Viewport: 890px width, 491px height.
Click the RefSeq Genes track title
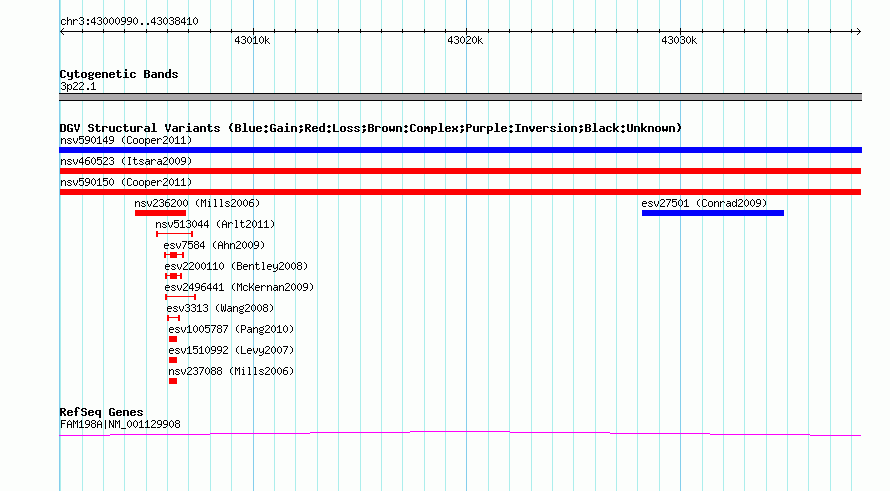(x=101, y=412)
